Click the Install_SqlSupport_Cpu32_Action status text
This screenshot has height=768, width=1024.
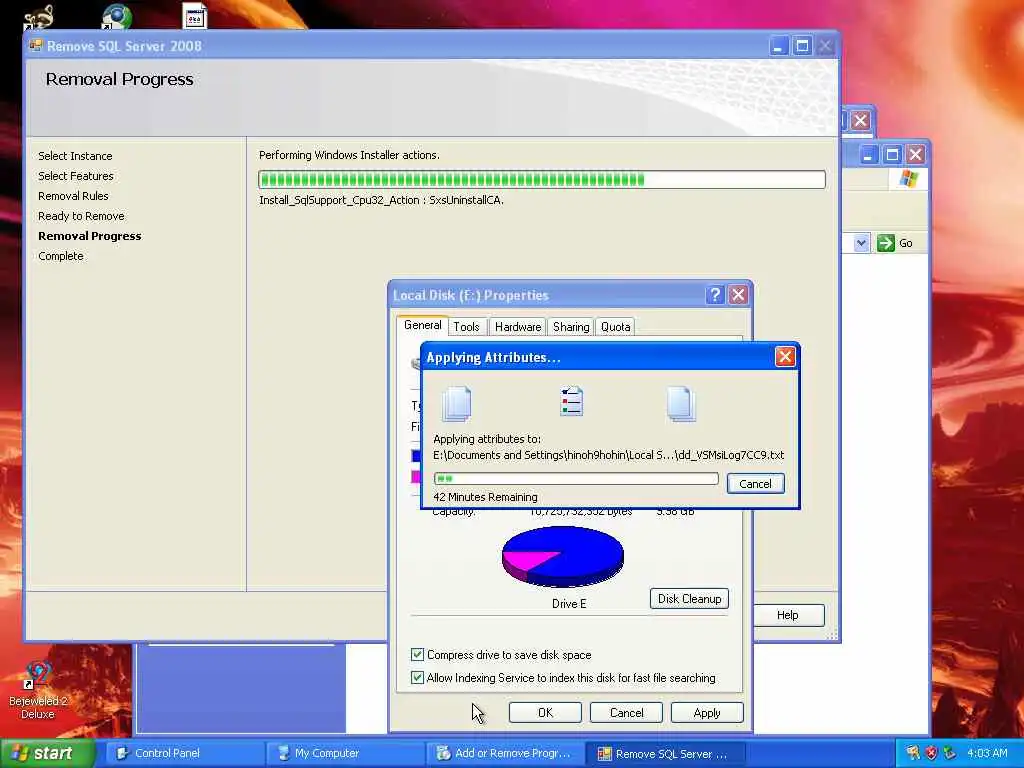coord(381,200)
